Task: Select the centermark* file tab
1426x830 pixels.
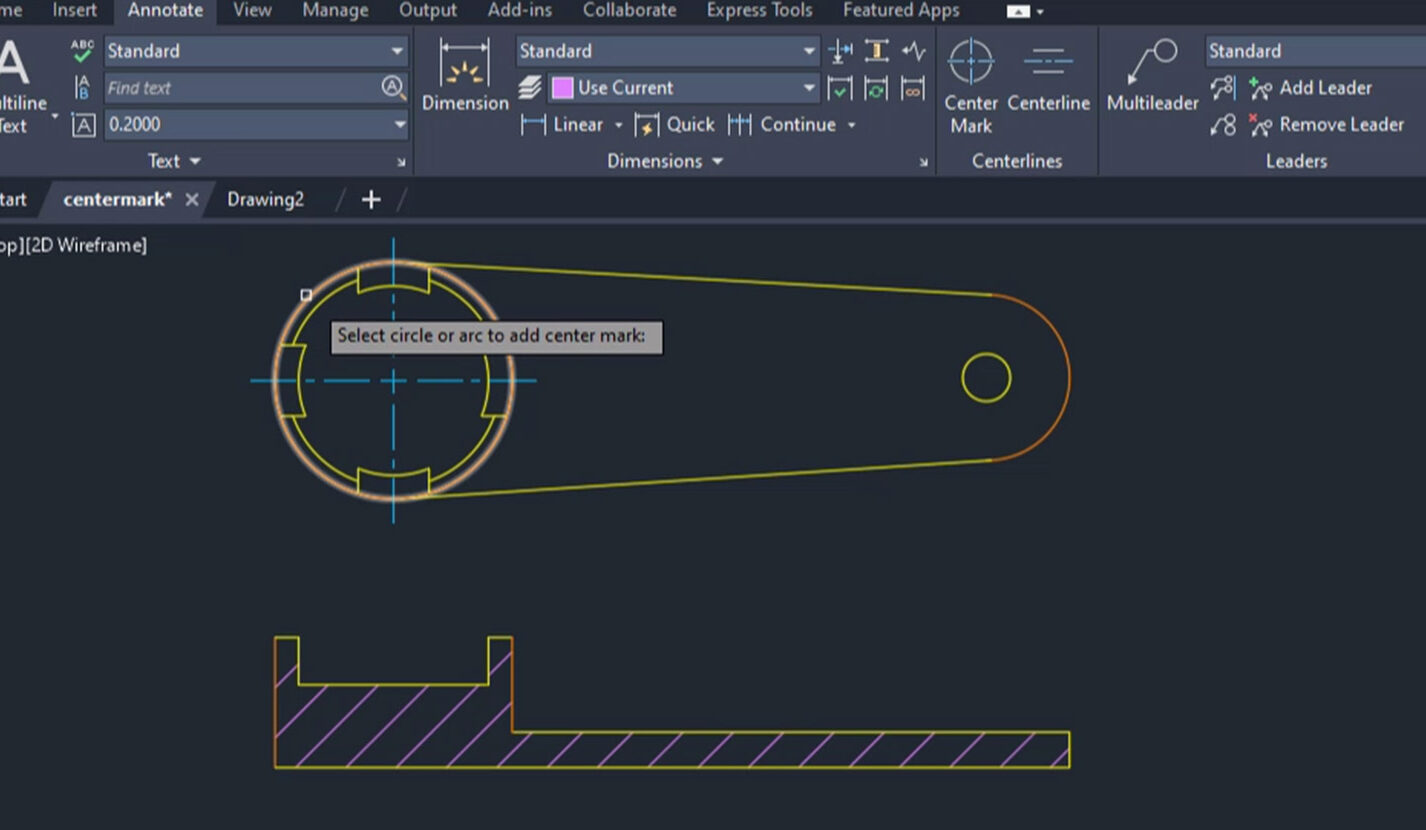Action: coord(117,199)
